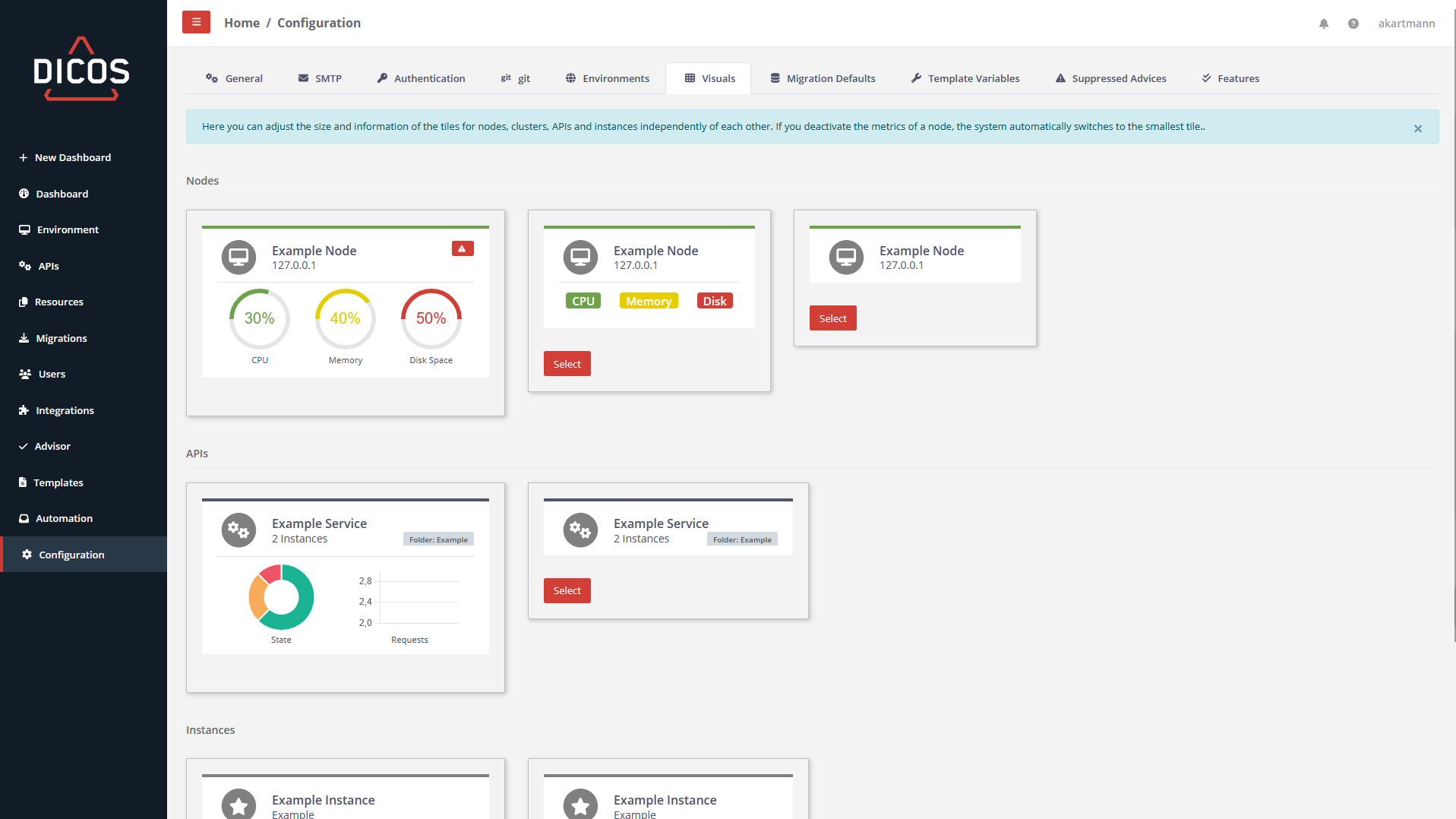The width and height of the screenshot is (1456, 819).
Task: Go to the Suppressed Advices tab
Action: pyautogui.click(x=1110, y=78)
